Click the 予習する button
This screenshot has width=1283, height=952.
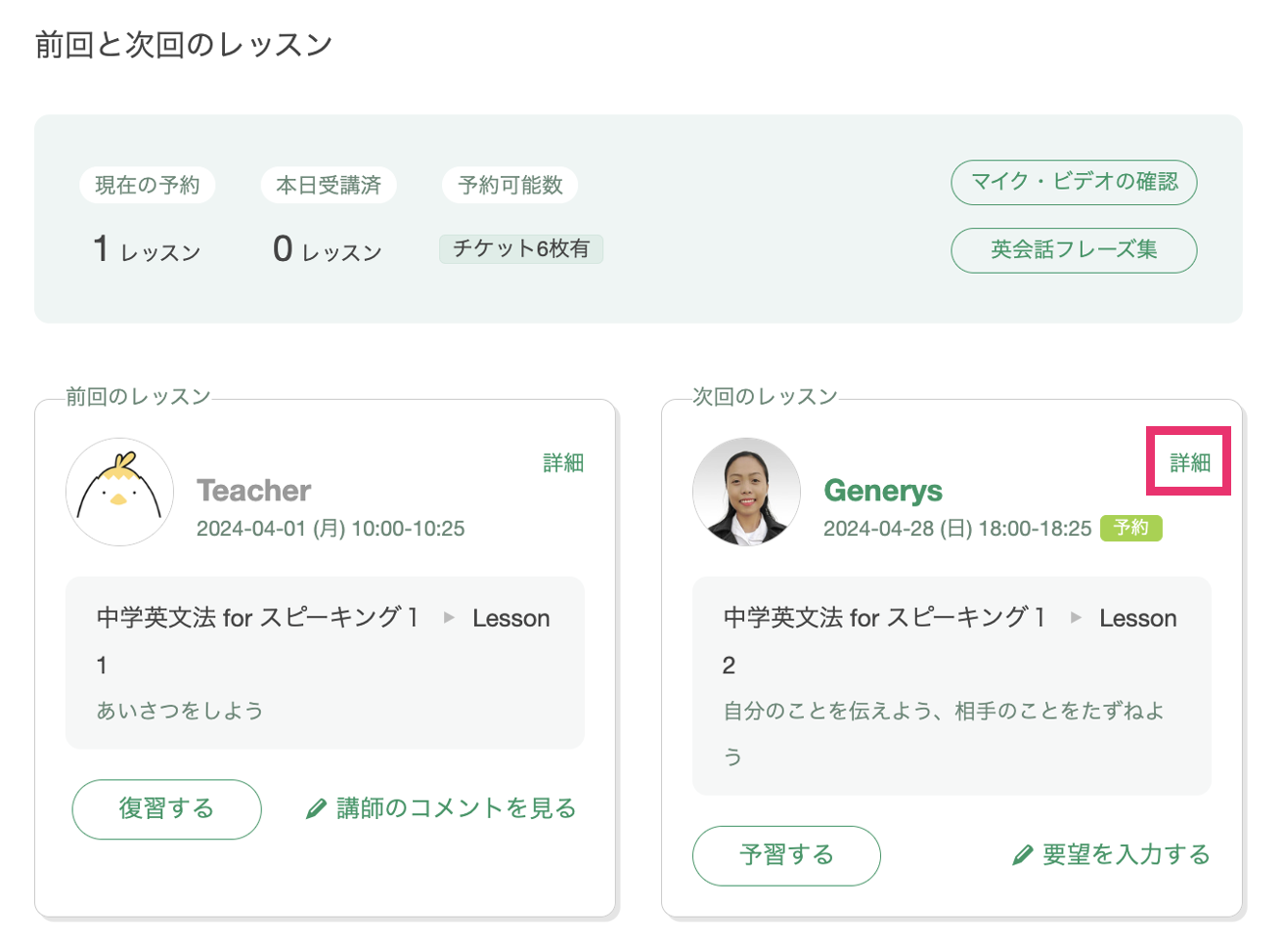[786, 856]
